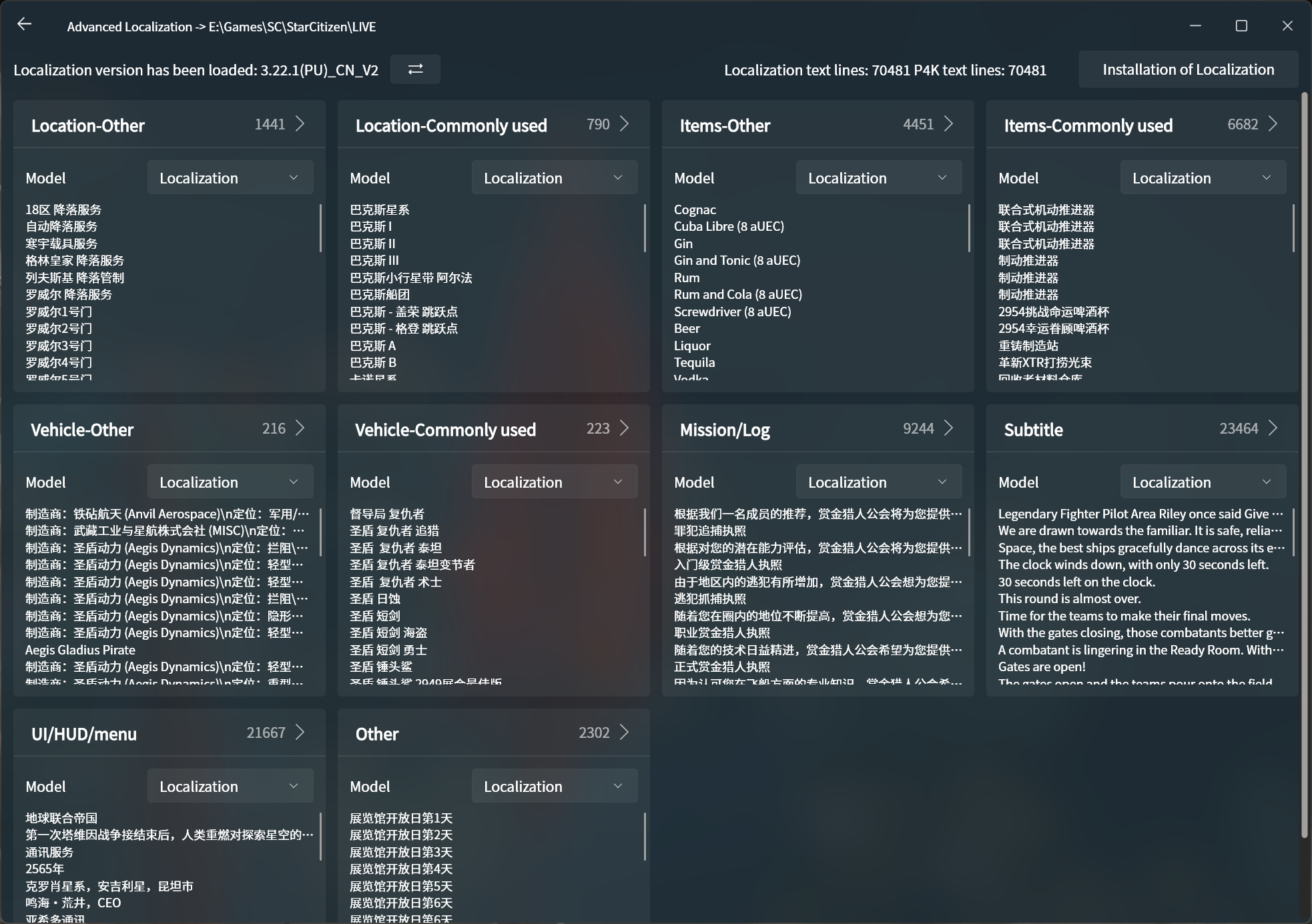Expand Model dropdown in Items-Commonly used card
Screen dimensions: 1312x924
coord(1203,177)
